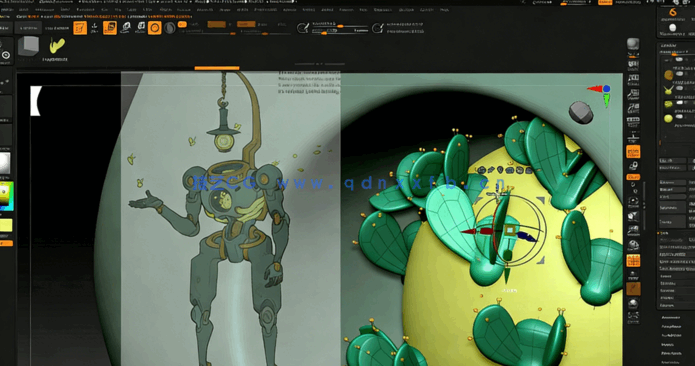Screen dimensions: 695x366
Task: Toggle the brown transparency icon on right shelf
Action: coord(633,289)
